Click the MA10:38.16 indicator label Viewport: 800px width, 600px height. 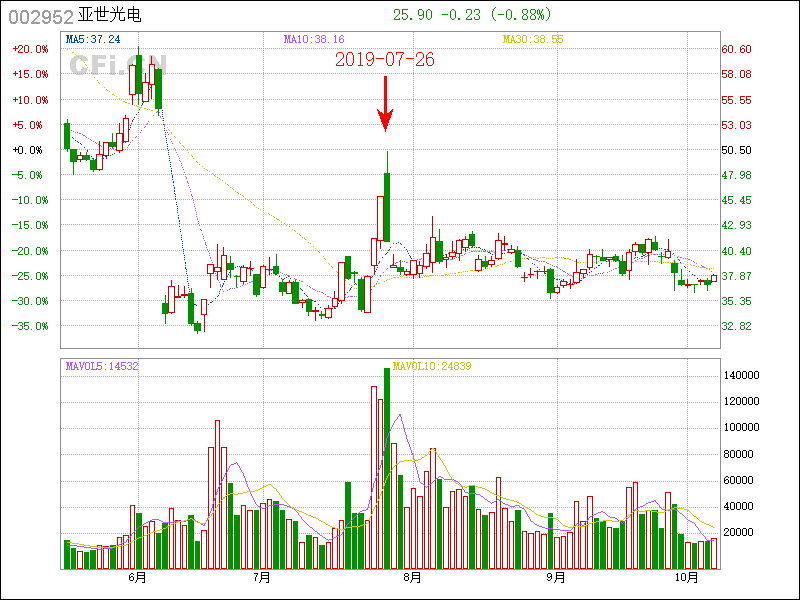click(314, 39)
